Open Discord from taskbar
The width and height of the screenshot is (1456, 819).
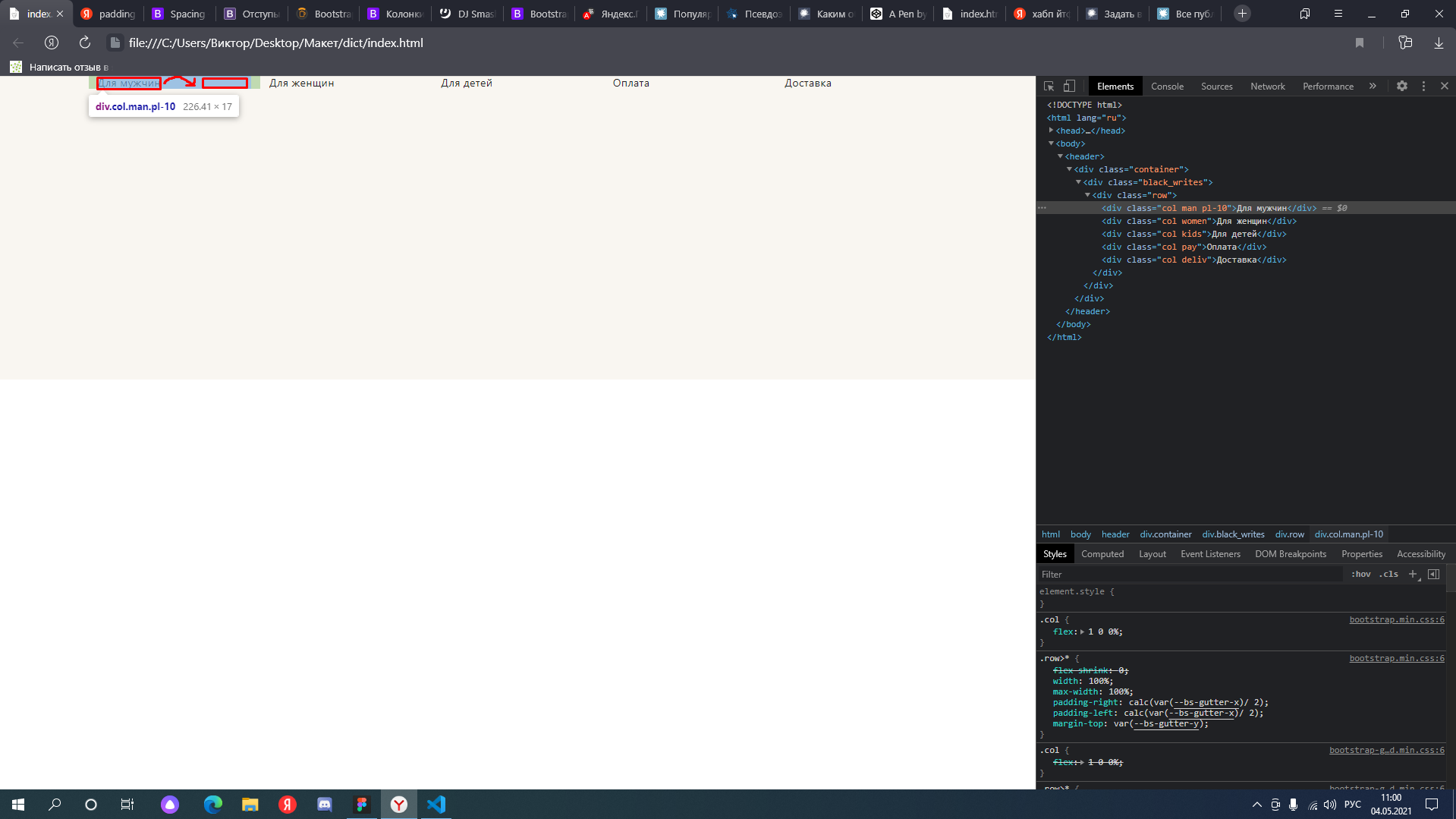pyautogui.click(x=325, y=805)
